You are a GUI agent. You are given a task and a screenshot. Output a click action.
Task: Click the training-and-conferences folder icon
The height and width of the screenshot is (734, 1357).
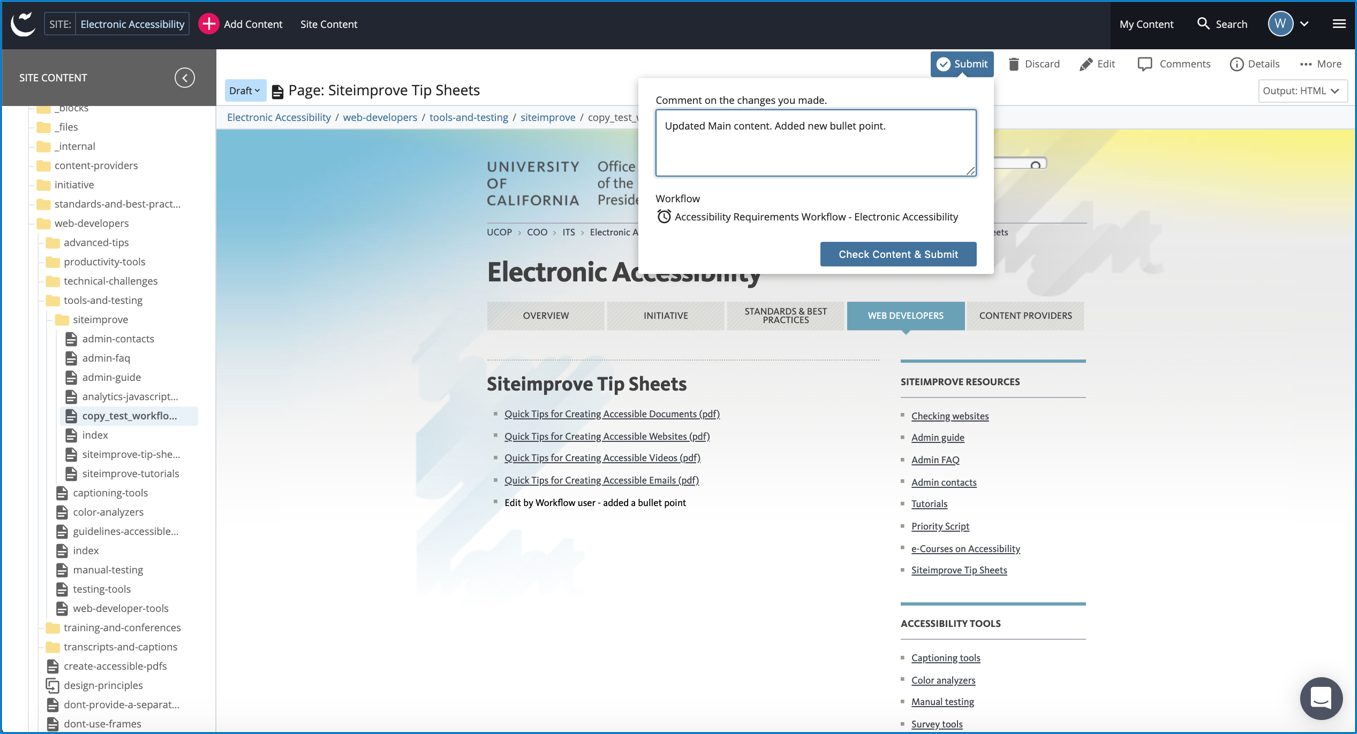[53, 628]
